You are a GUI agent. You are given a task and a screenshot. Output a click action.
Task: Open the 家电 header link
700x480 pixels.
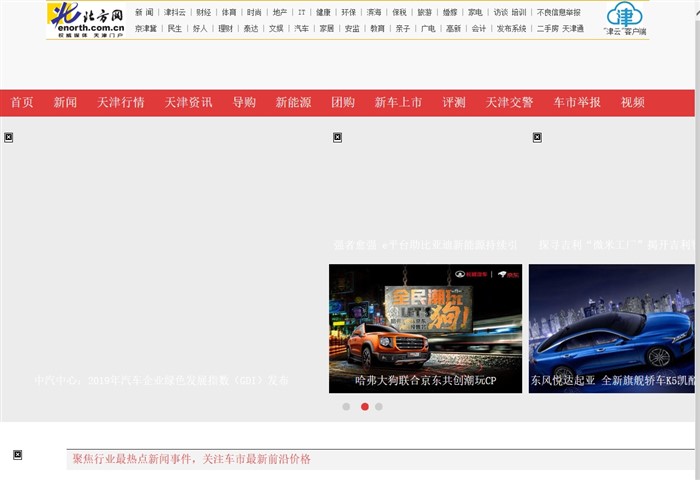coord(475,13)
